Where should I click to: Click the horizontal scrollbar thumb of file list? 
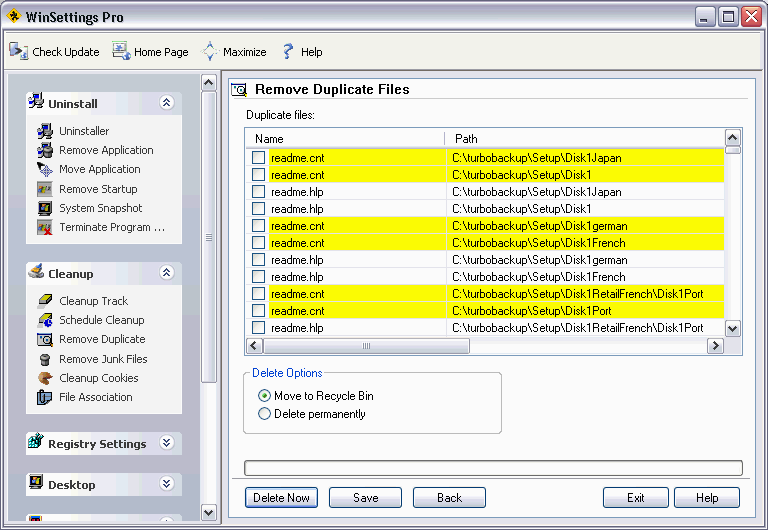tap(366, 346)
